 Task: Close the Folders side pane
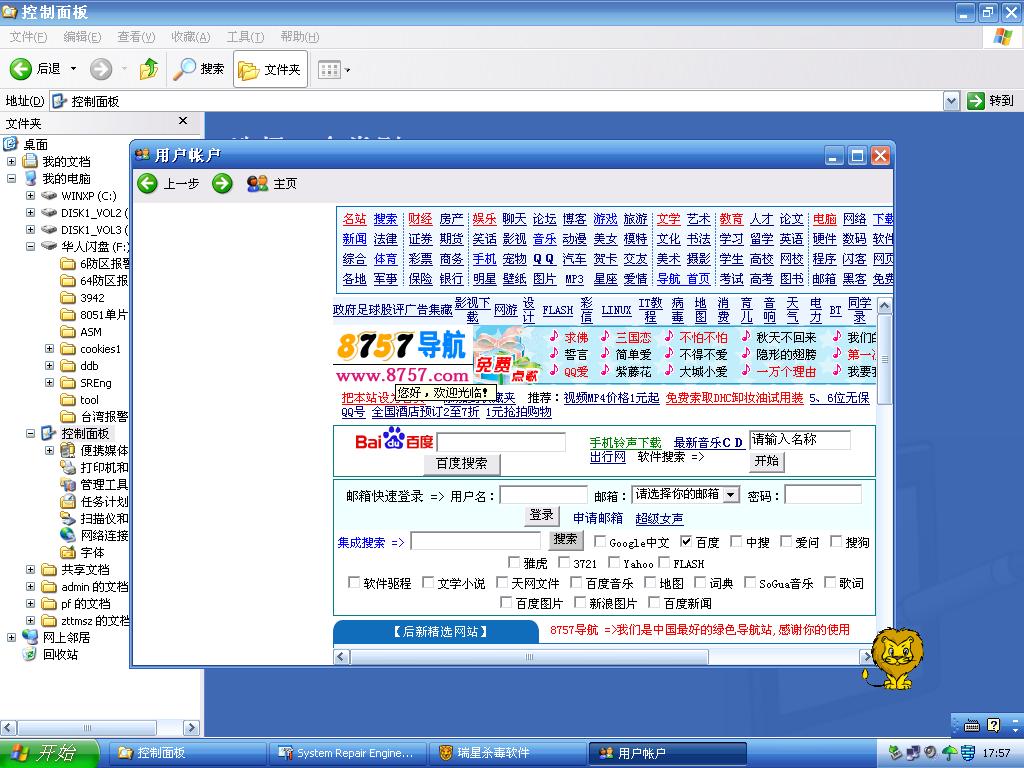coord(183,121)
